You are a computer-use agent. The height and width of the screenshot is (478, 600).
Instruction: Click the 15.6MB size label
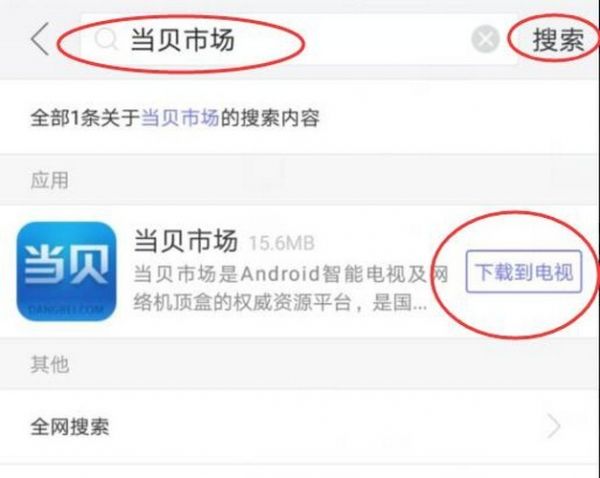pos(282,243)
